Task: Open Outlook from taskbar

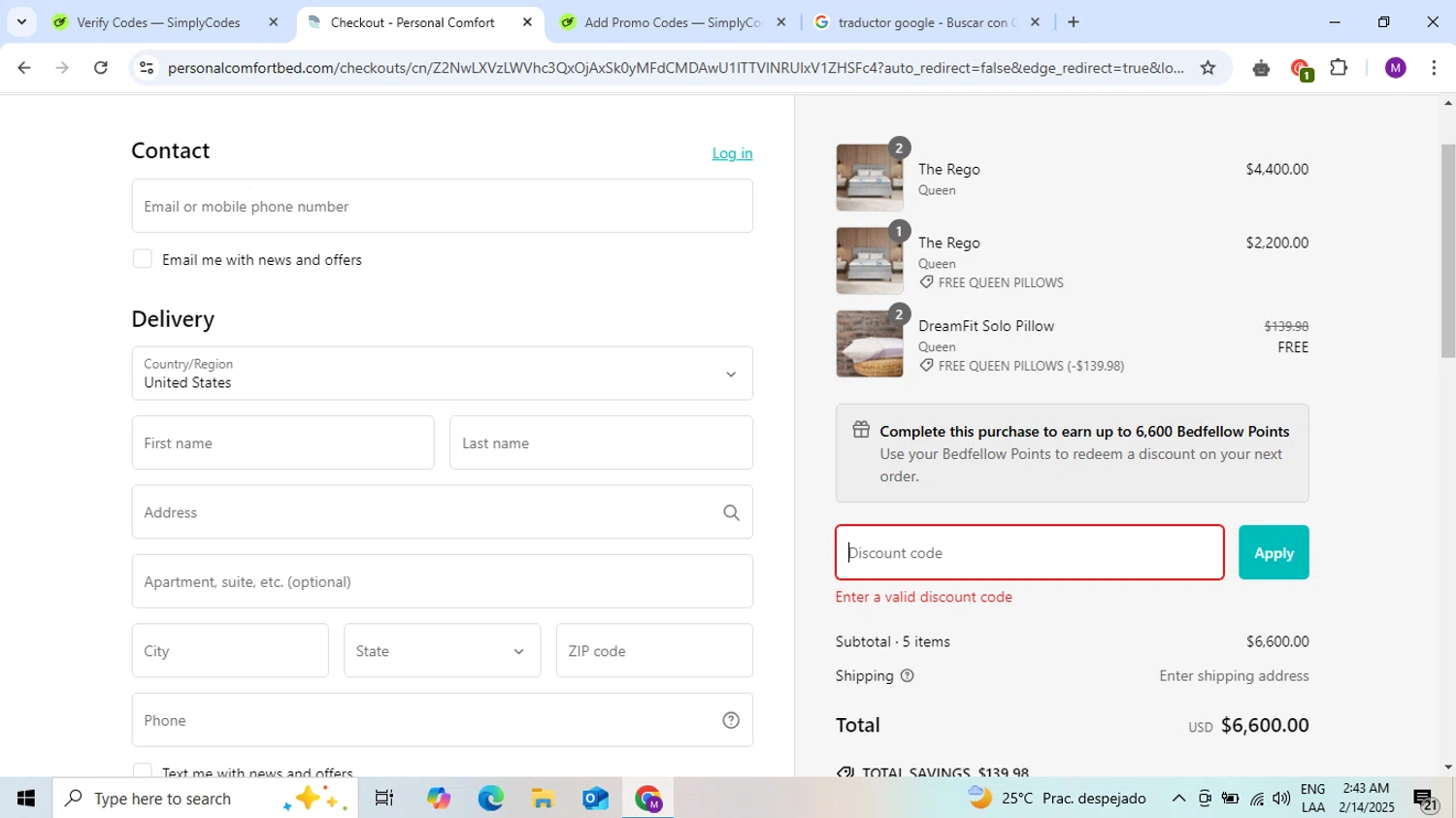Action: [x=595, y=798]
